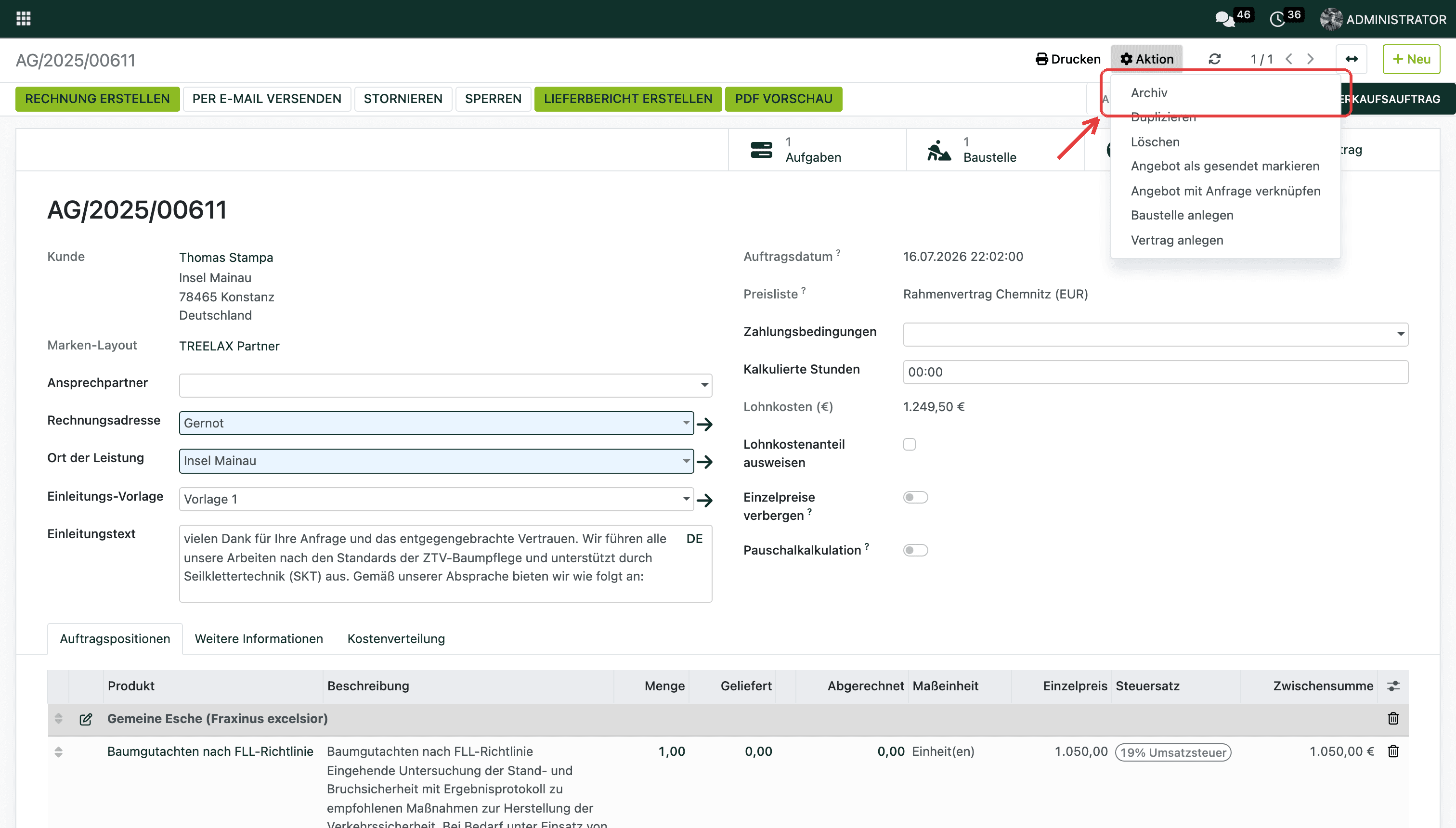Click the Administrator avatar
This screenshot has width=1456, height=828.
click(x=1331, y=19)
